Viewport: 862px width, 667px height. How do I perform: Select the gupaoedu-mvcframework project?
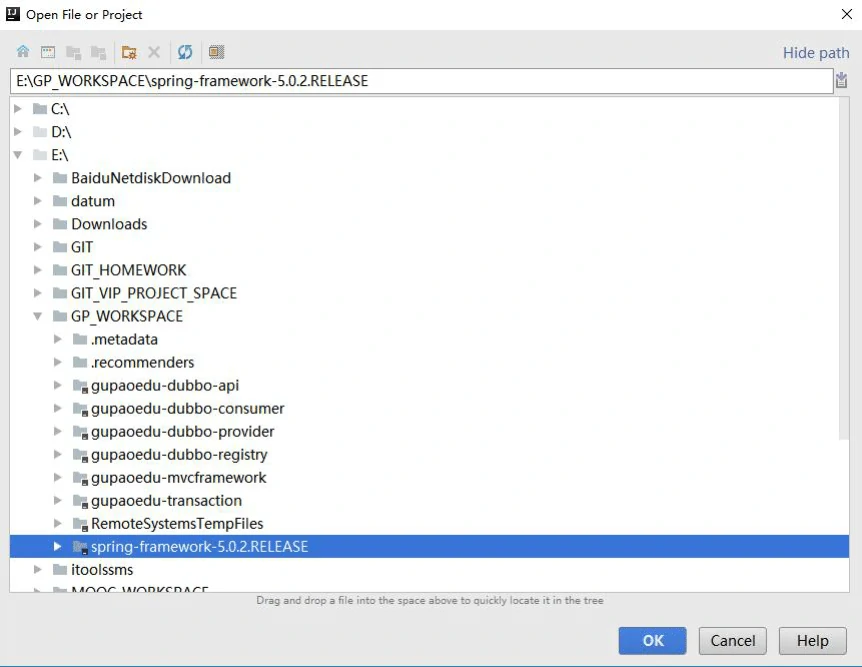coord(178,478)
